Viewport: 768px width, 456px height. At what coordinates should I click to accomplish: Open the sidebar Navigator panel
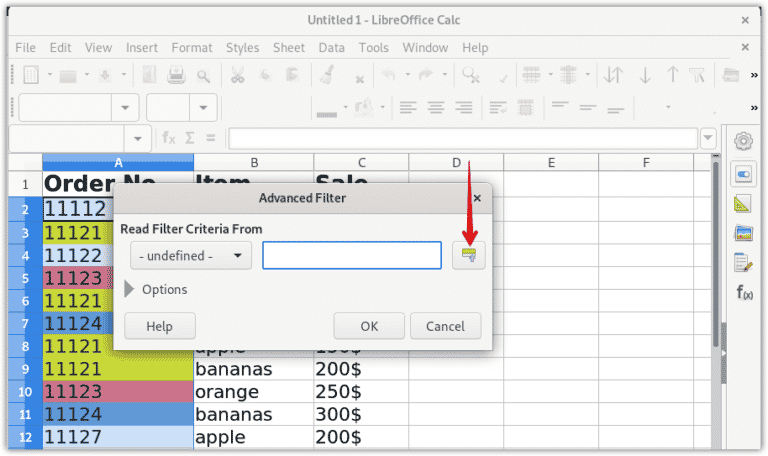[743, 263]
